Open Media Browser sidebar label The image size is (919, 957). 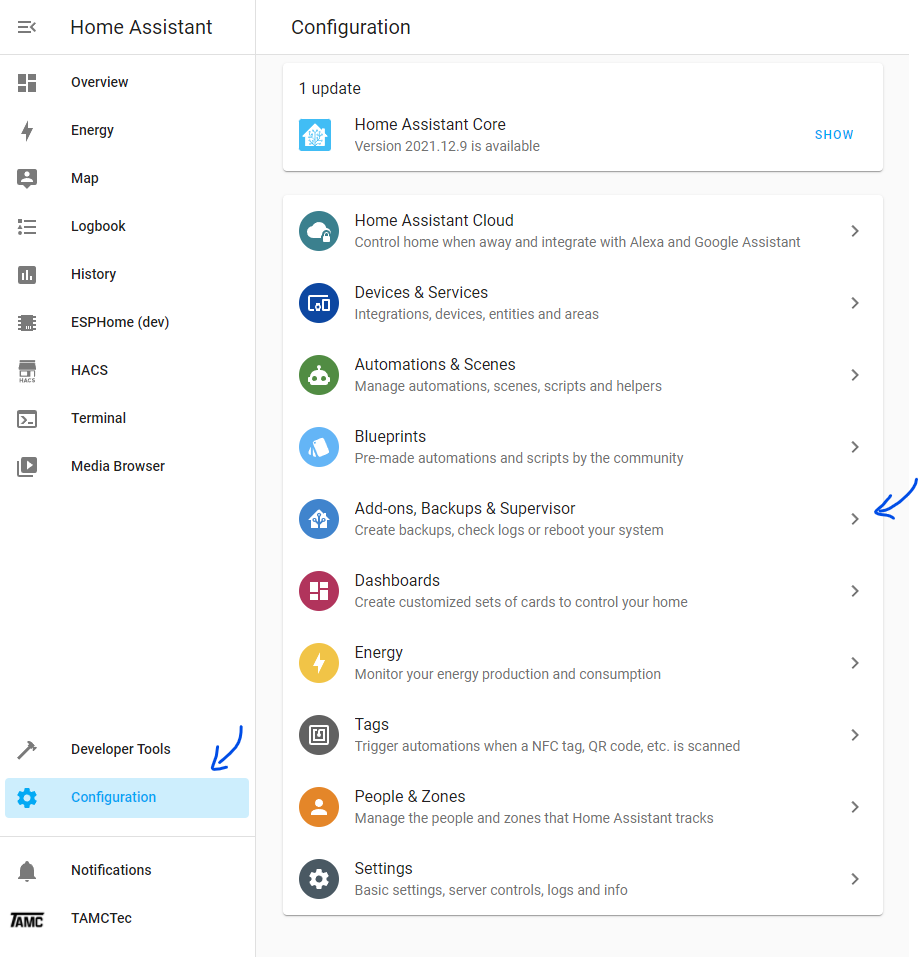point(118,466)
